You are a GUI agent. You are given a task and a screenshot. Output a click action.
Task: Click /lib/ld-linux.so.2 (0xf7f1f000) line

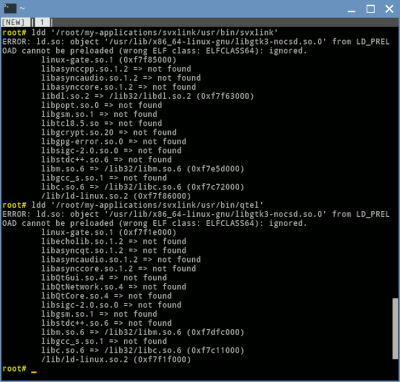[x=116, y=359]
